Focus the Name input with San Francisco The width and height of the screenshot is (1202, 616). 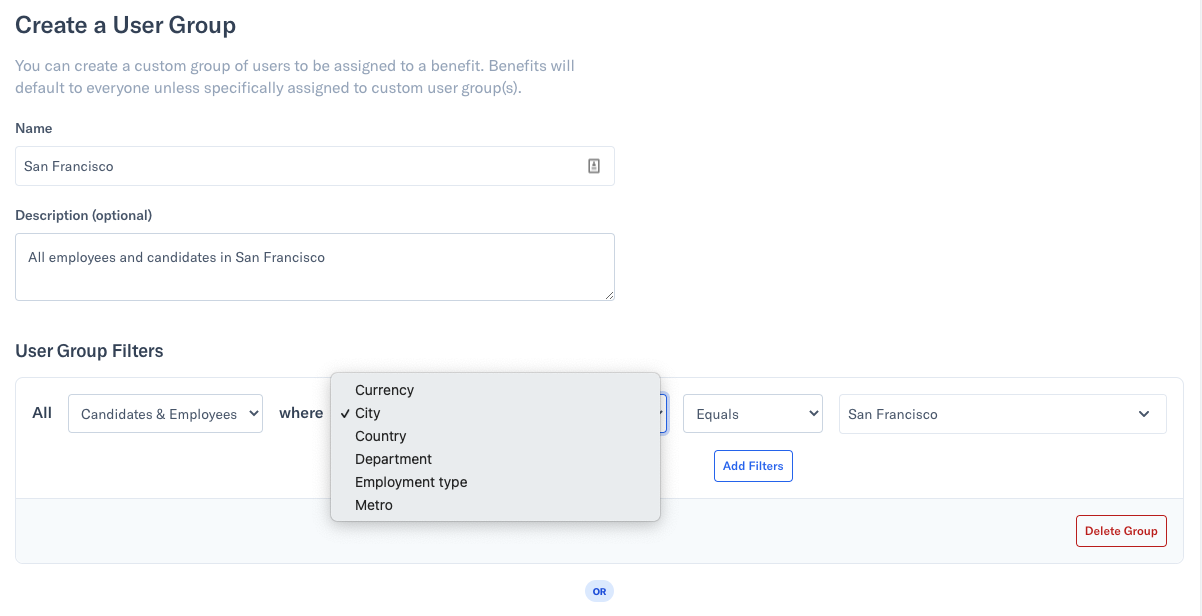pos(315,166)
